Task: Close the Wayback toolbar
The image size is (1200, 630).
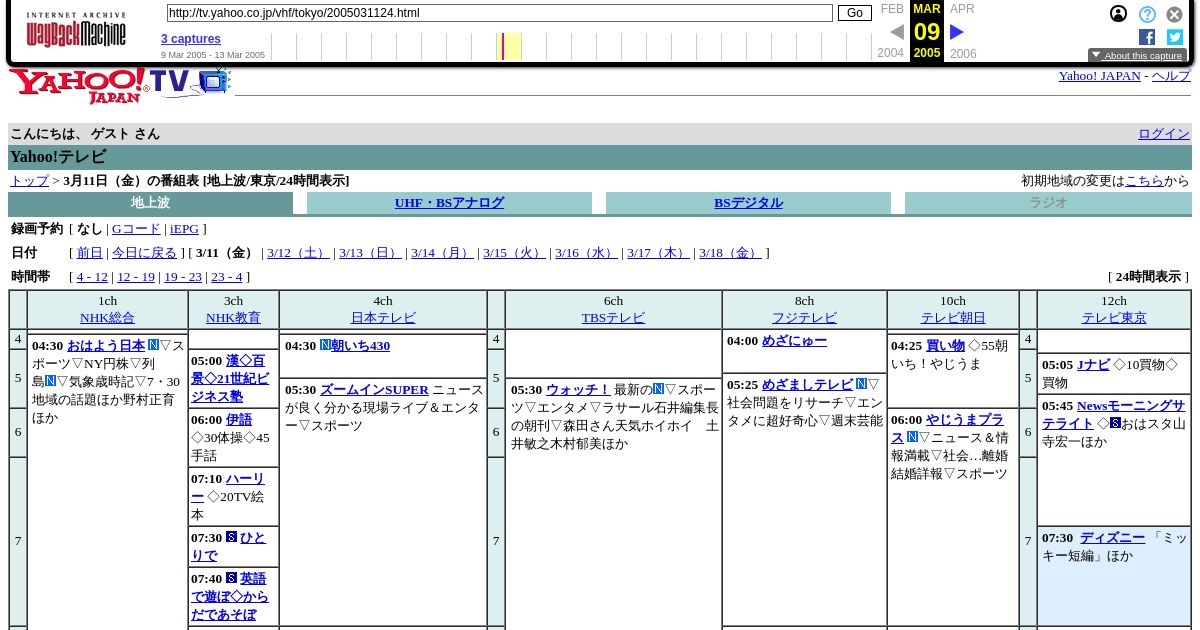Action: 1175,14
